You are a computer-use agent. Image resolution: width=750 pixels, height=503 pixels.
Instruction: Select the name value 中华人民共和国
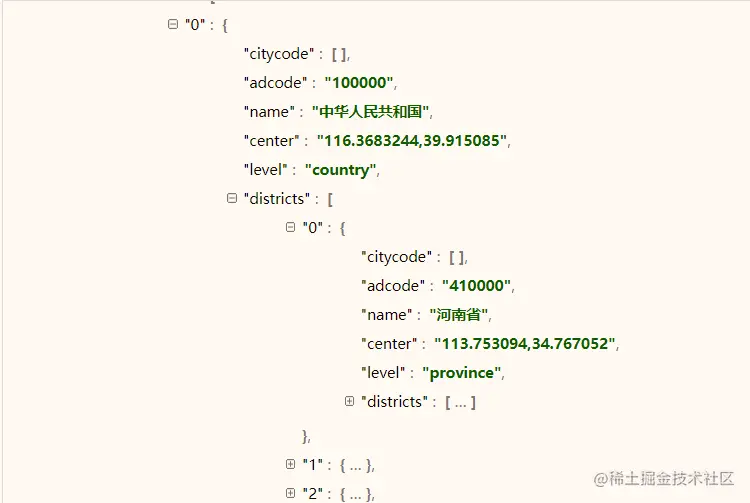(370, 111)
